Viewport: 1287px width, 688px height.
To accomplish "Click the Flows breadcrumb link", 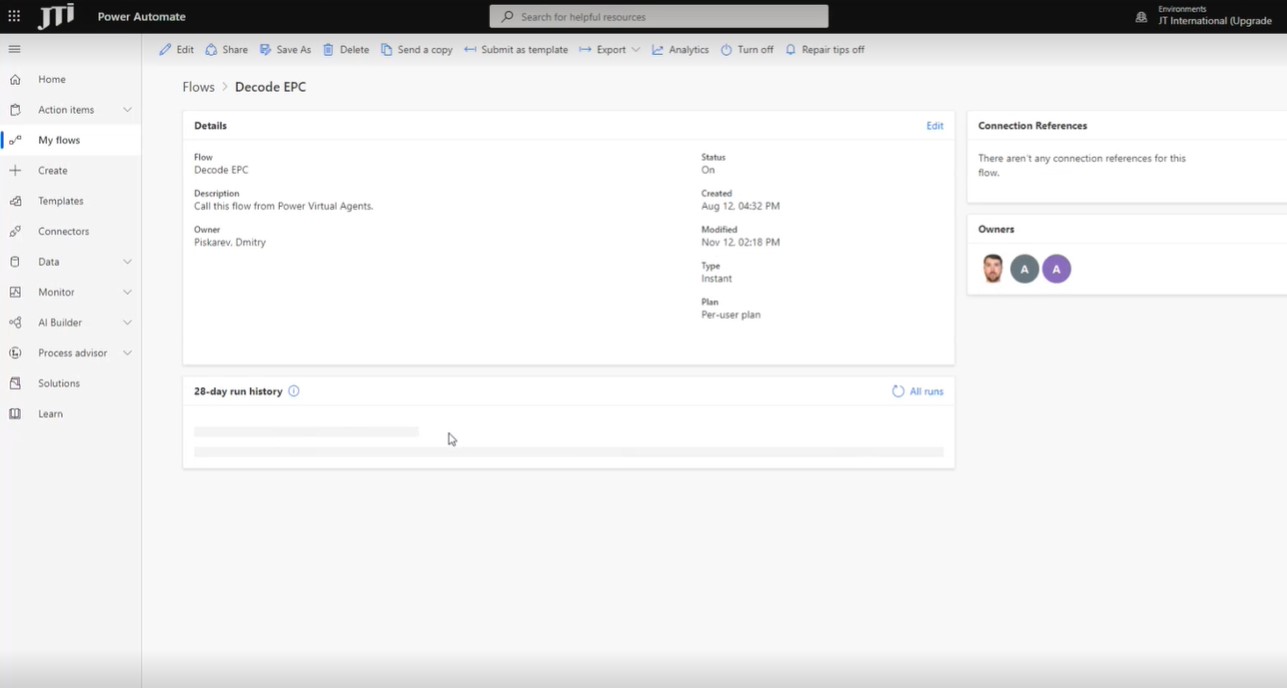I will pos(198,87).
